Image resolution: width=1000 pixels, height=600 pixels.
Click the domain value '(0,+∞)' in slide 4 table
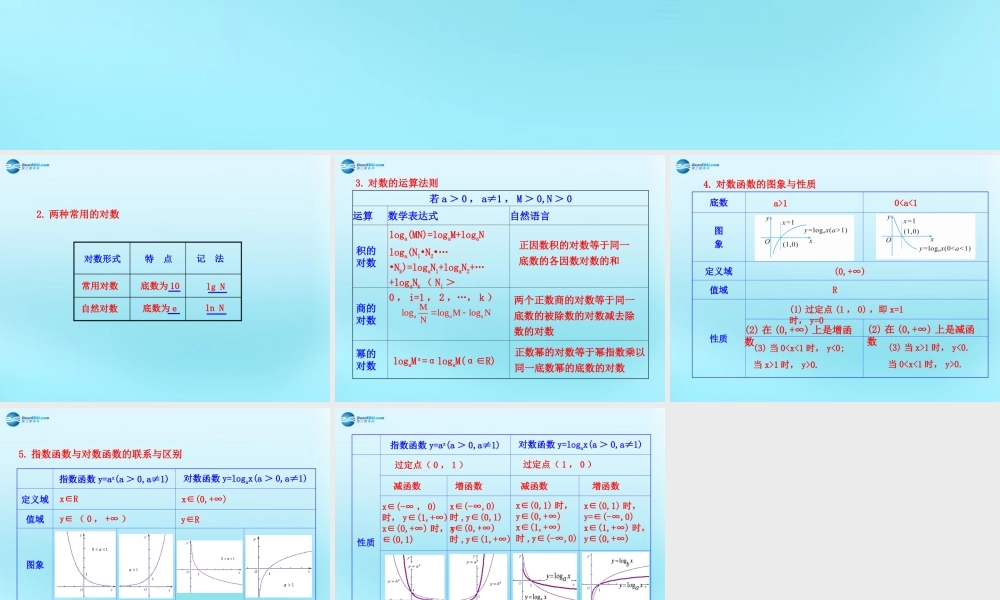click(849, 272)
